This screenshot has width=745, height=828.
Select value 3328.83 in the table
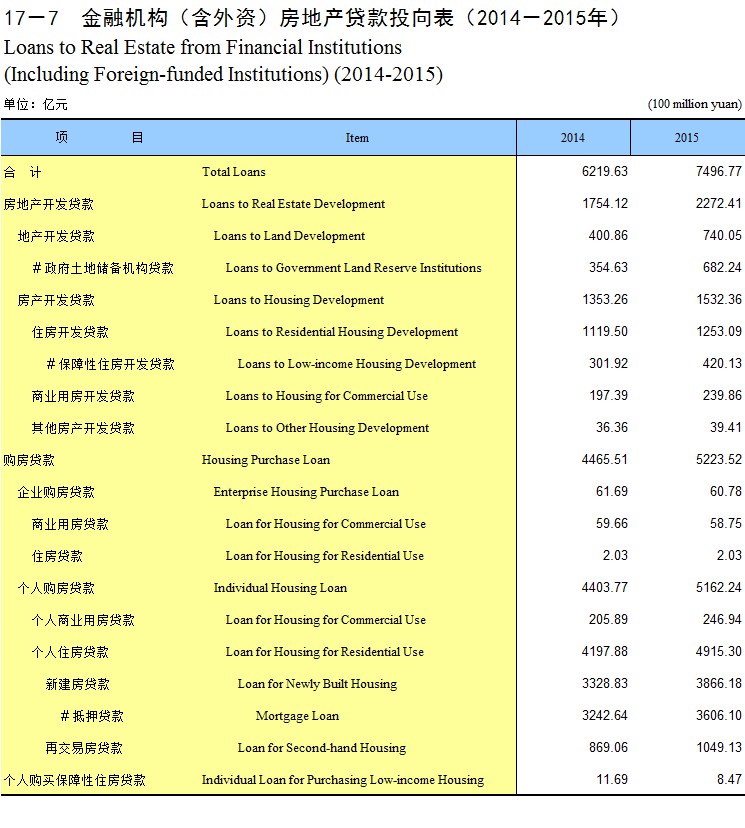[x=605, y=683]
